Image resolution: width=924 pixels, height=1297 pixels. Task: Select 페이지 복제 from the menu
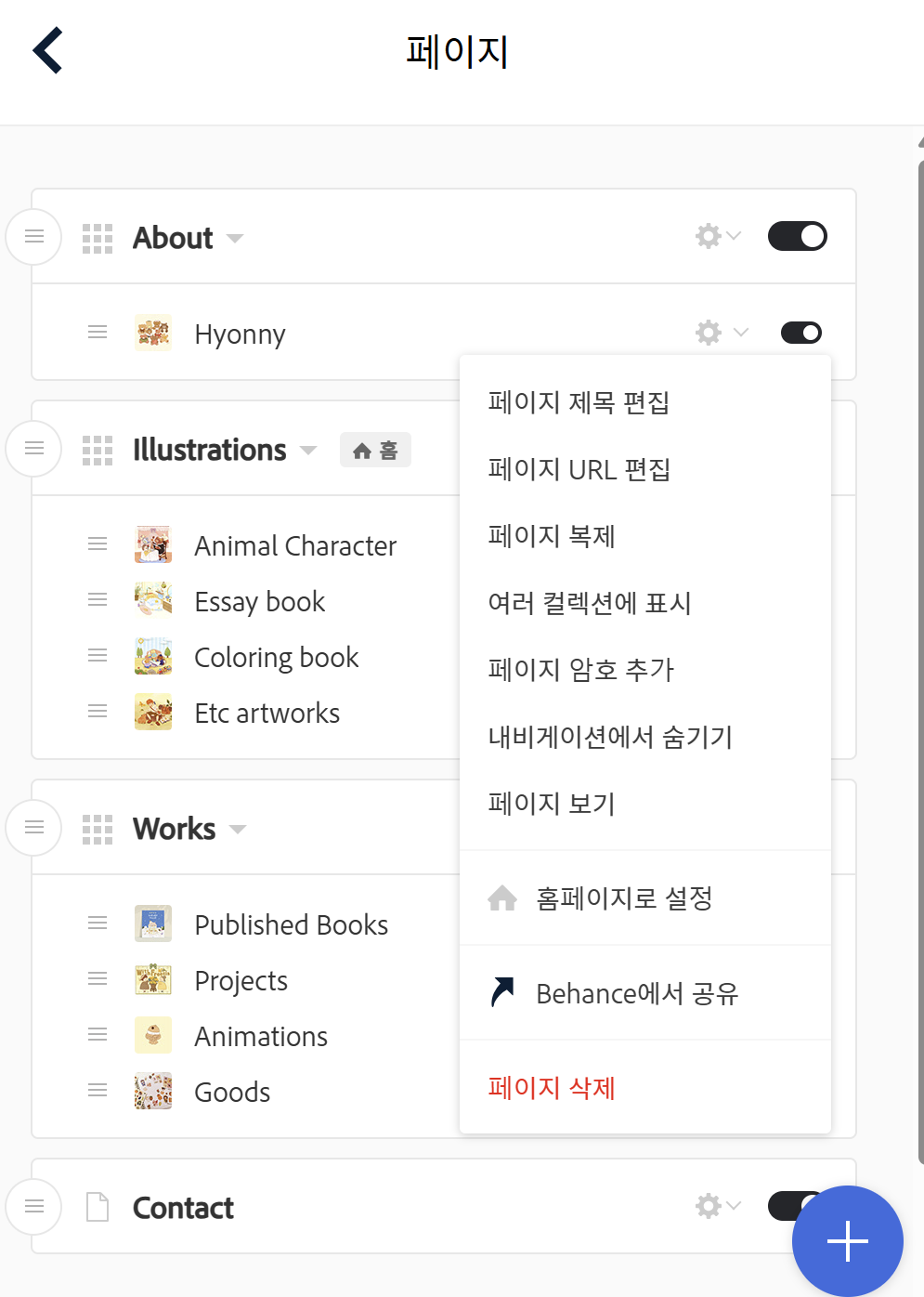551,536
